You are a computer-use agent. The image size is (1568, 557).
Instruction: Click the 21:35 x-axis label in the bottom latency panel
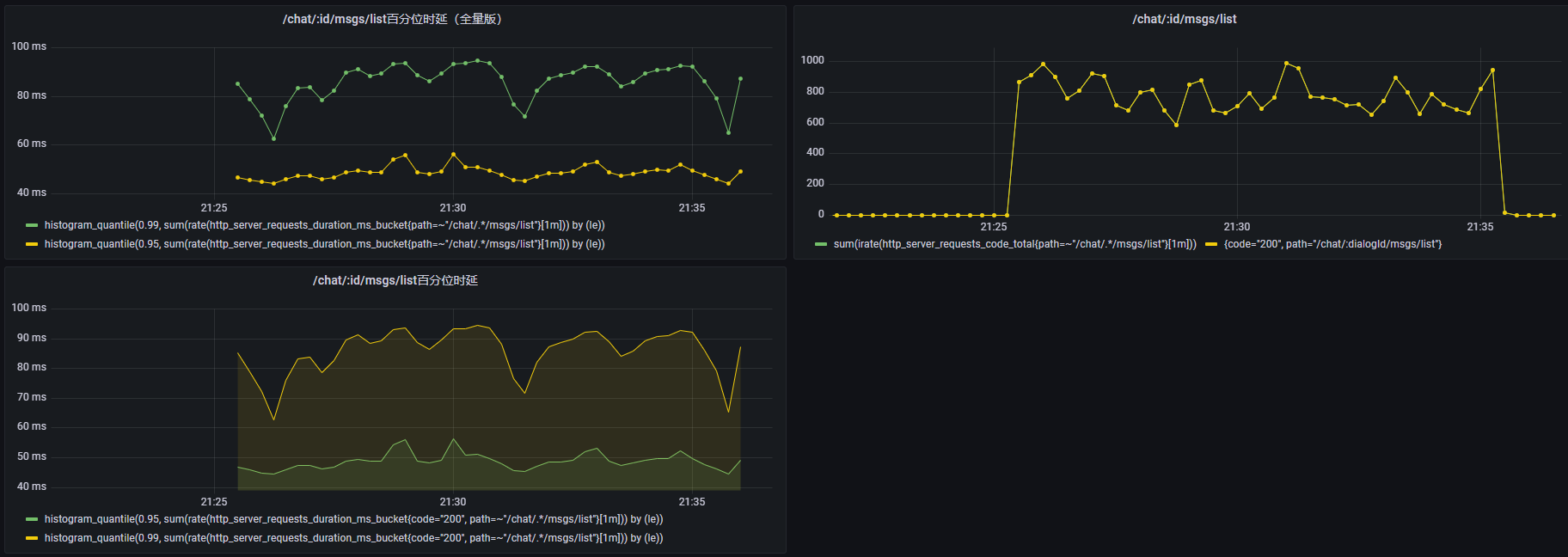point(692,502)
